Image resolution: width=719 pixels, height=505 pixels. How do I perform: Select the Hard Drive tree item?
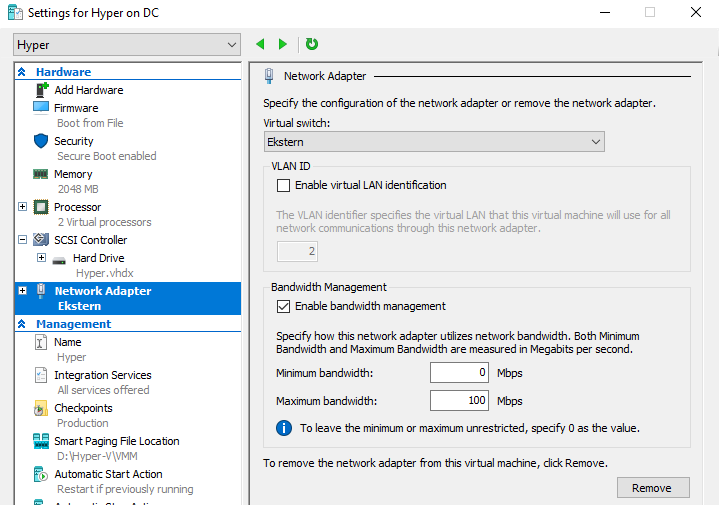[99, 258]
